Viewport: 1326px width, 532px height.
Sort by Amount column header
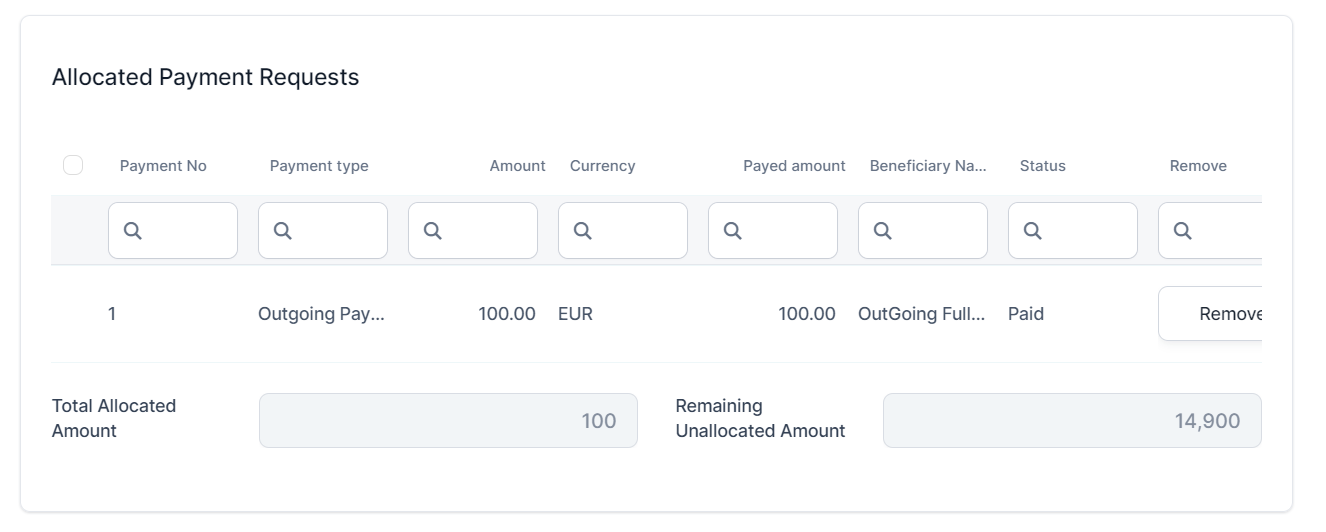[517, 166]
